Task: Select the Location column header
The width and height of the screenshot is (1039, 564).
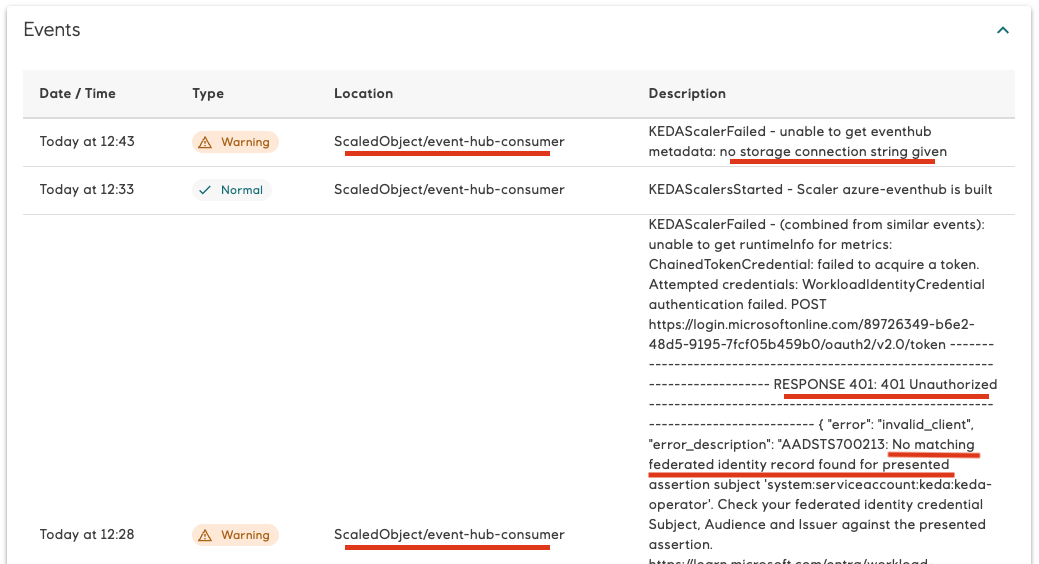Action: (x=363, y=93)
